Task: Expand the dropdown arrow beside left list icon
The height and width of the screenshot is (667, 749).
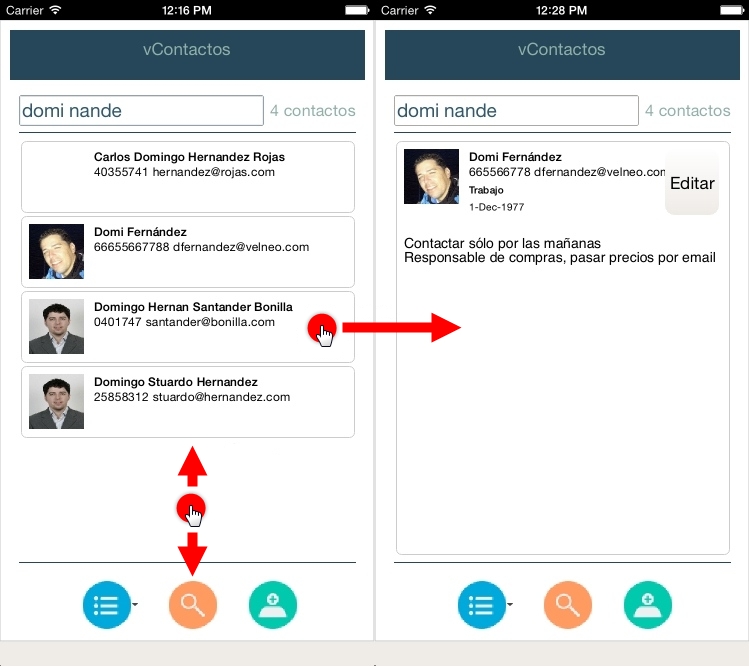Action: pos(135,605)
